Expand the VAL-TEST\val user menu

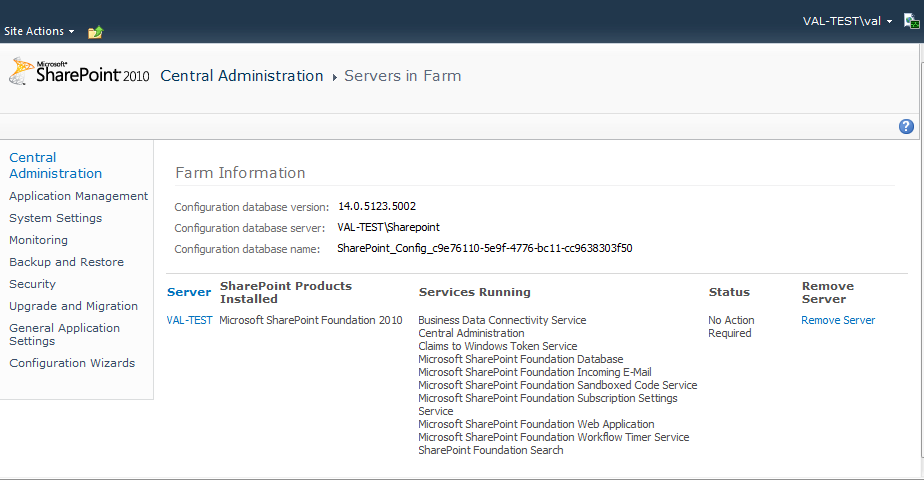tap(847, 21)
